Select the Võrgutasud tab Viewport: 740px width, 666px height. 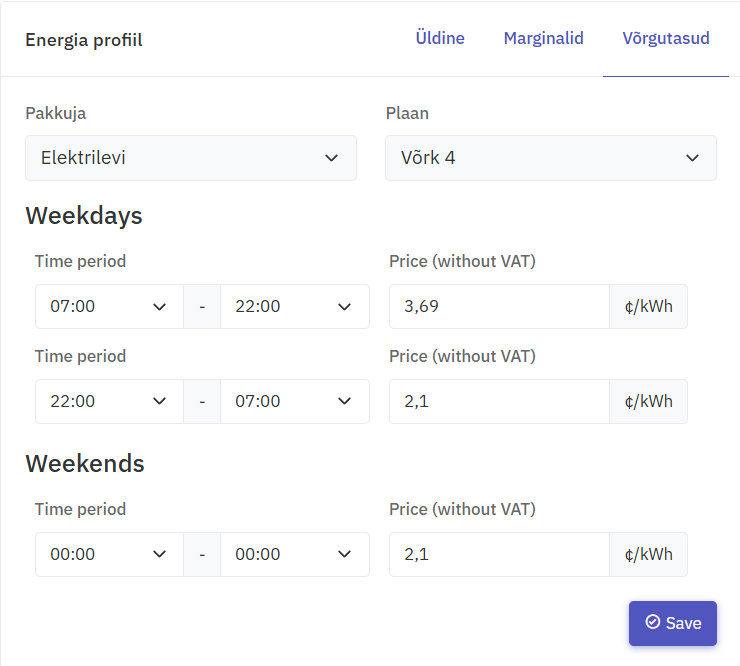pyautogui.click(x=666, y=38)
